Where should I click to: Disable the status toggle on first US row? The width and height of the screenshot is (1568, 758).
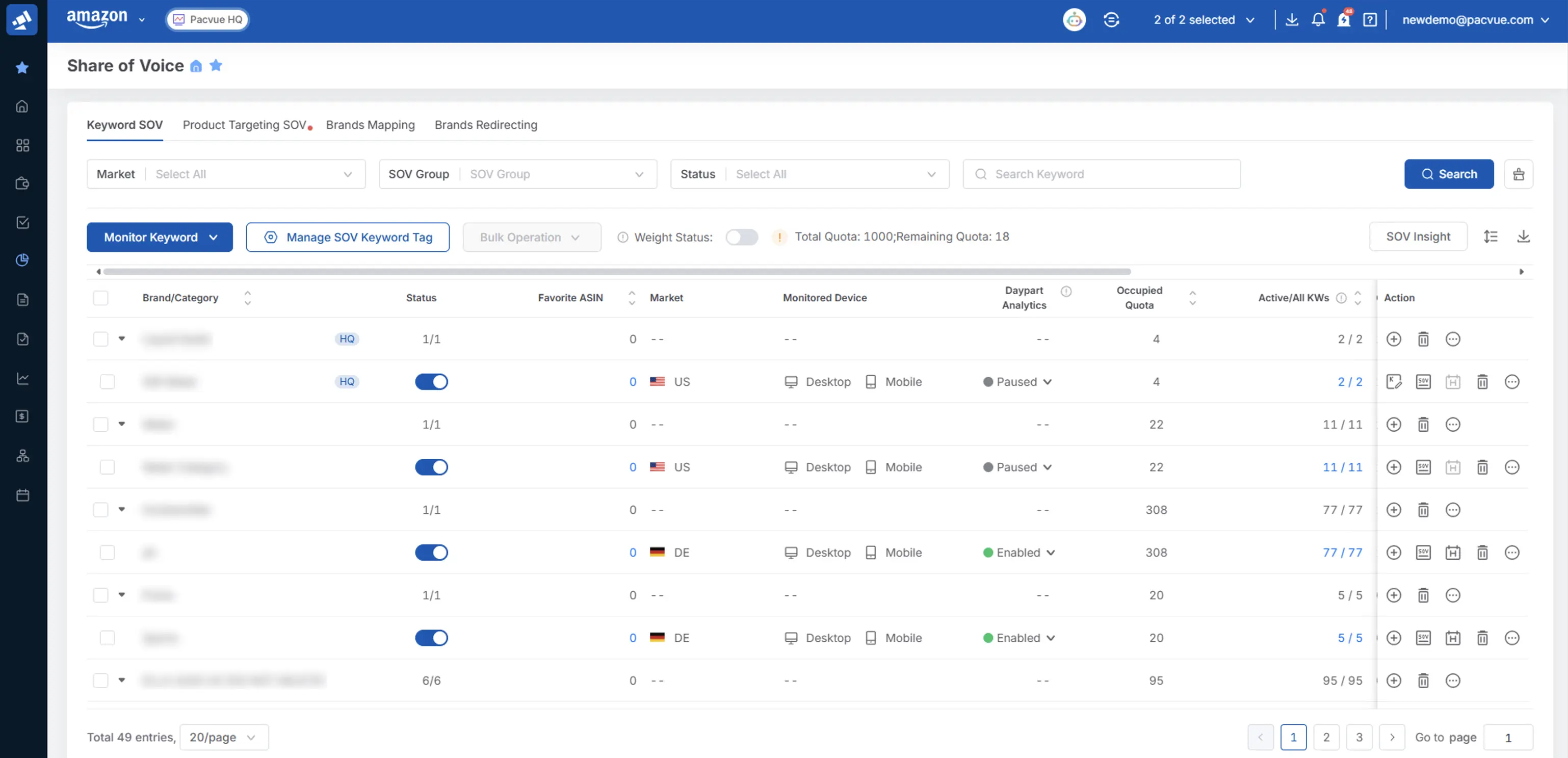pos(431,382)
